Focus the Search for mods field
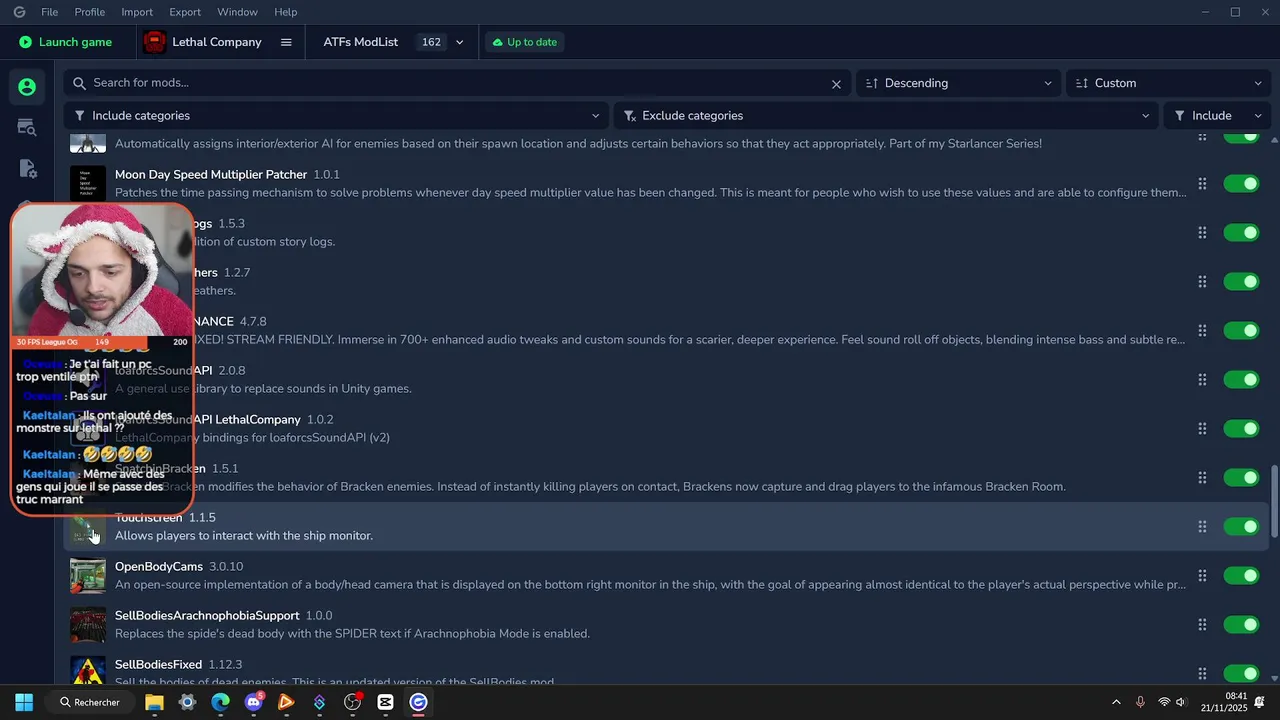 tap(457, 83)
